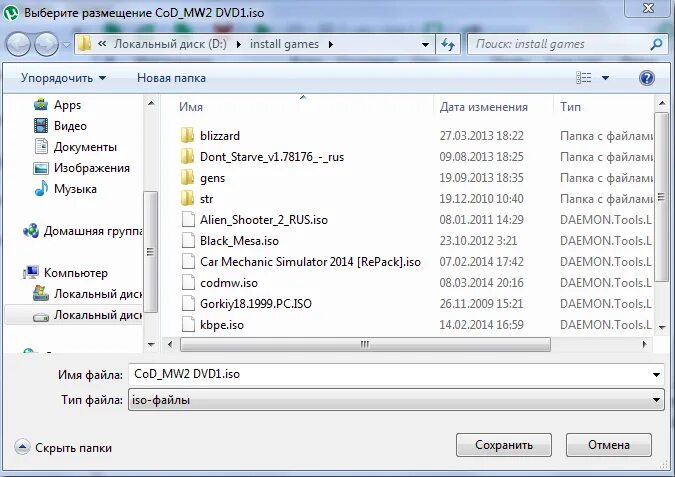Screen dimensions: 675x477
Task: Click the file icon of Black_Mesa.iso
Action: click(188, 241)
